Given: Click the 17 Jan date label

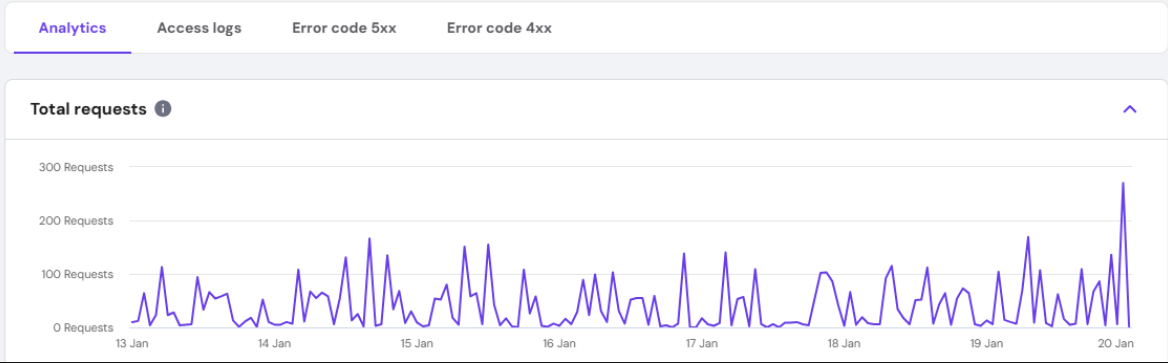Looking at the screenshot, I should [701, 344].
